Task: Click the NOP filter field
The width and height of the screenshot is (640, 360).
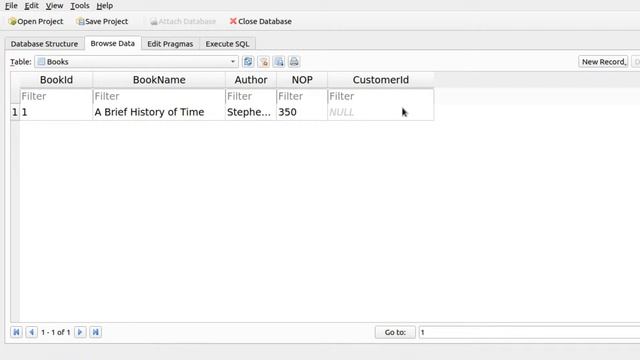Action: tap(302, 96)
